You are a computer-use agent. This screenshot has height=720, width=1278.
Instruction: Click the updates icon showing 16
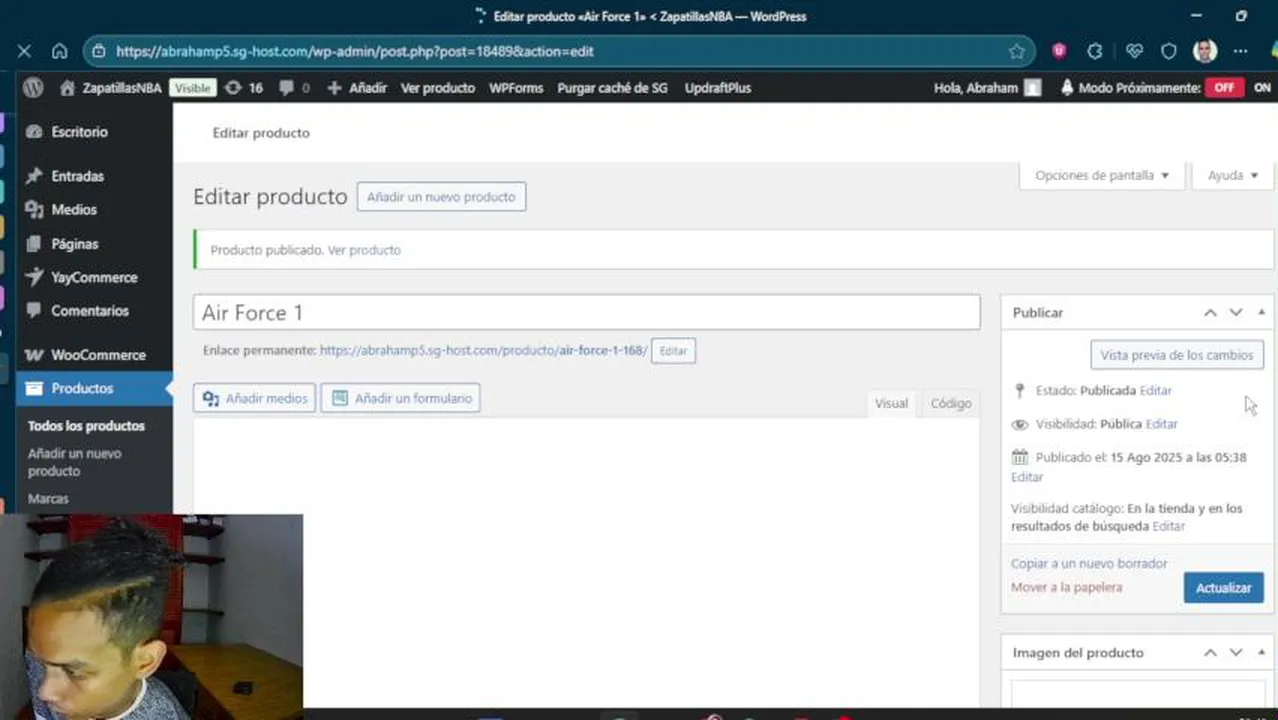pos(244,88)
